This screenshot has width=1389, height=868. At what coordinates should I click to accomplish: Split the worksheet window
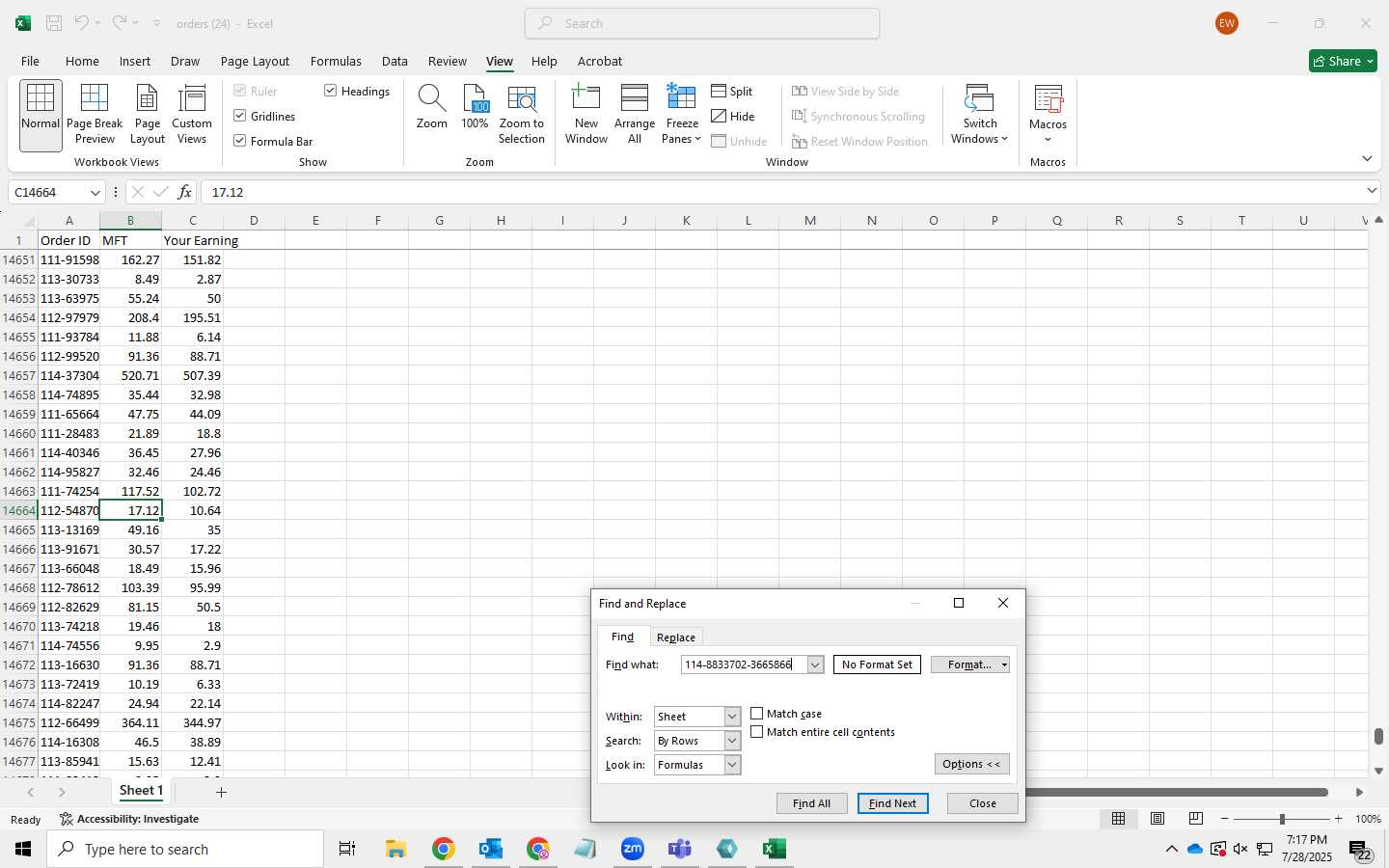pos(732,91)
